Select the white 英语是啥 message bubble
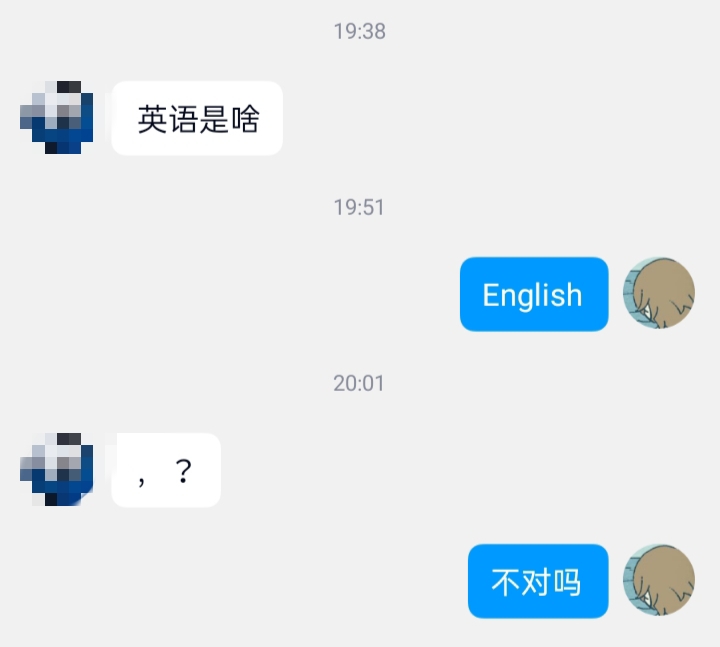The width and height of the screenshot is (720, 647). click(x=197, y=118)
